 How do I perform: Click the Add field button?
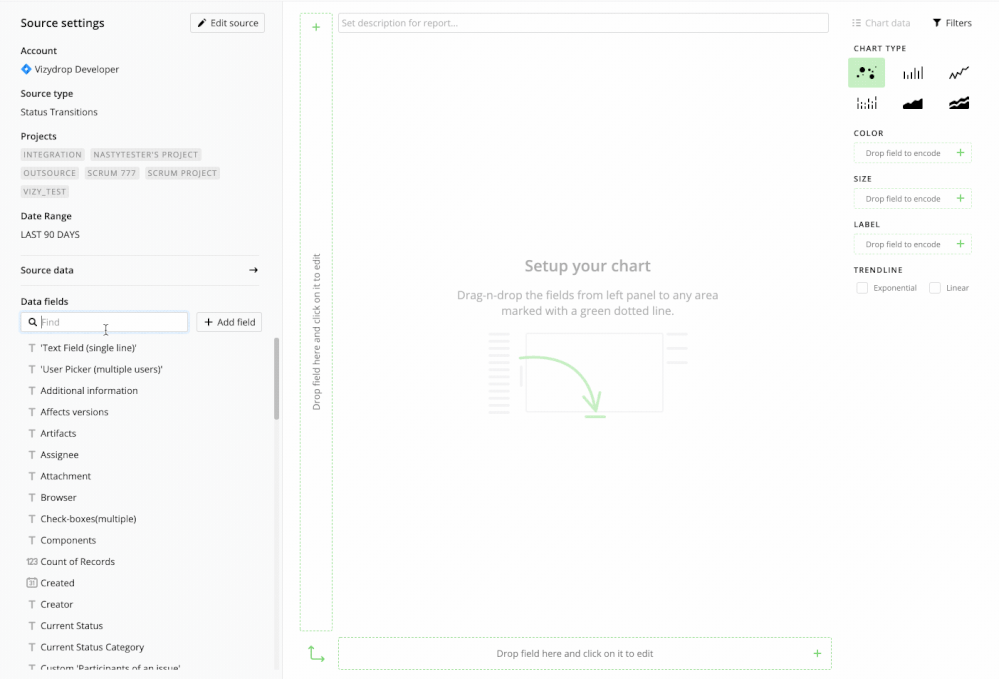pyautogui.click(x=228, y=321)
